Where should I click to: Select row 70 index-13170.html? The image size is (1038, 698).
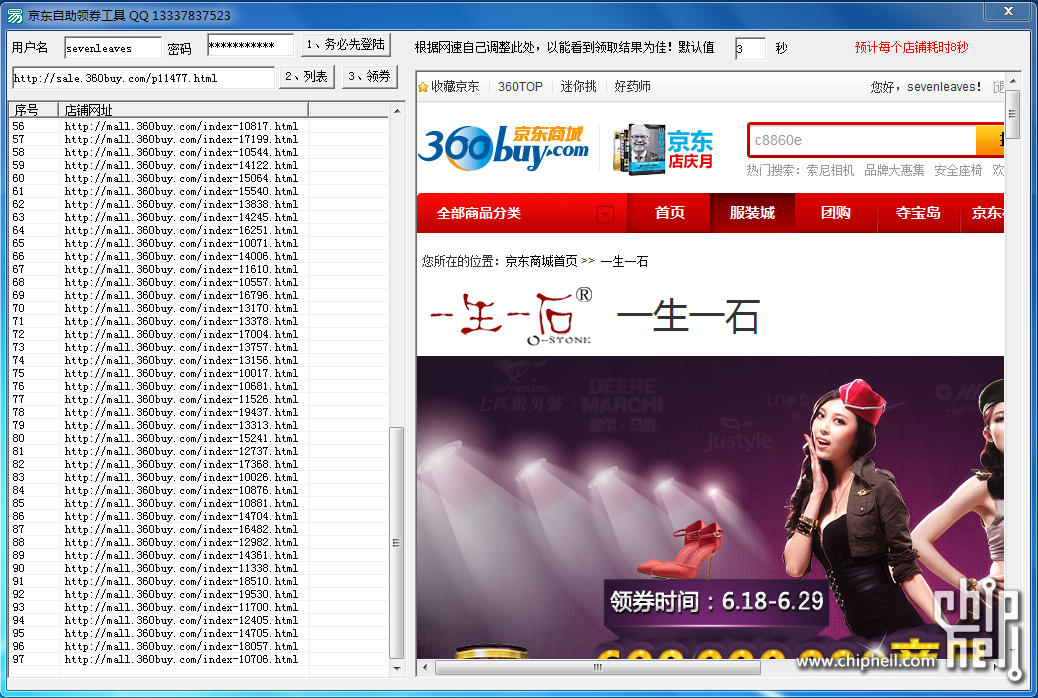point(199,308)
